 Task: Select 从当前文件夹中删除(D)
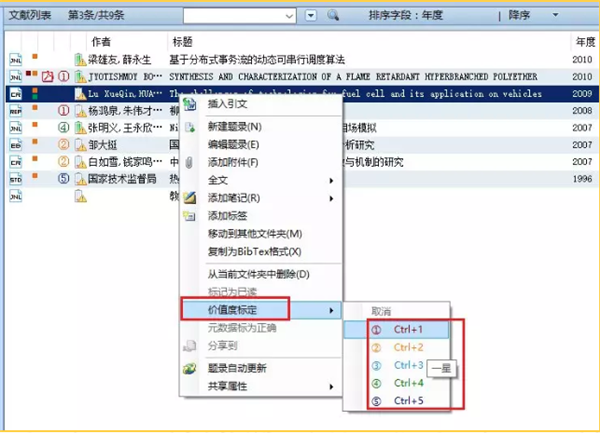coord(259,274)
